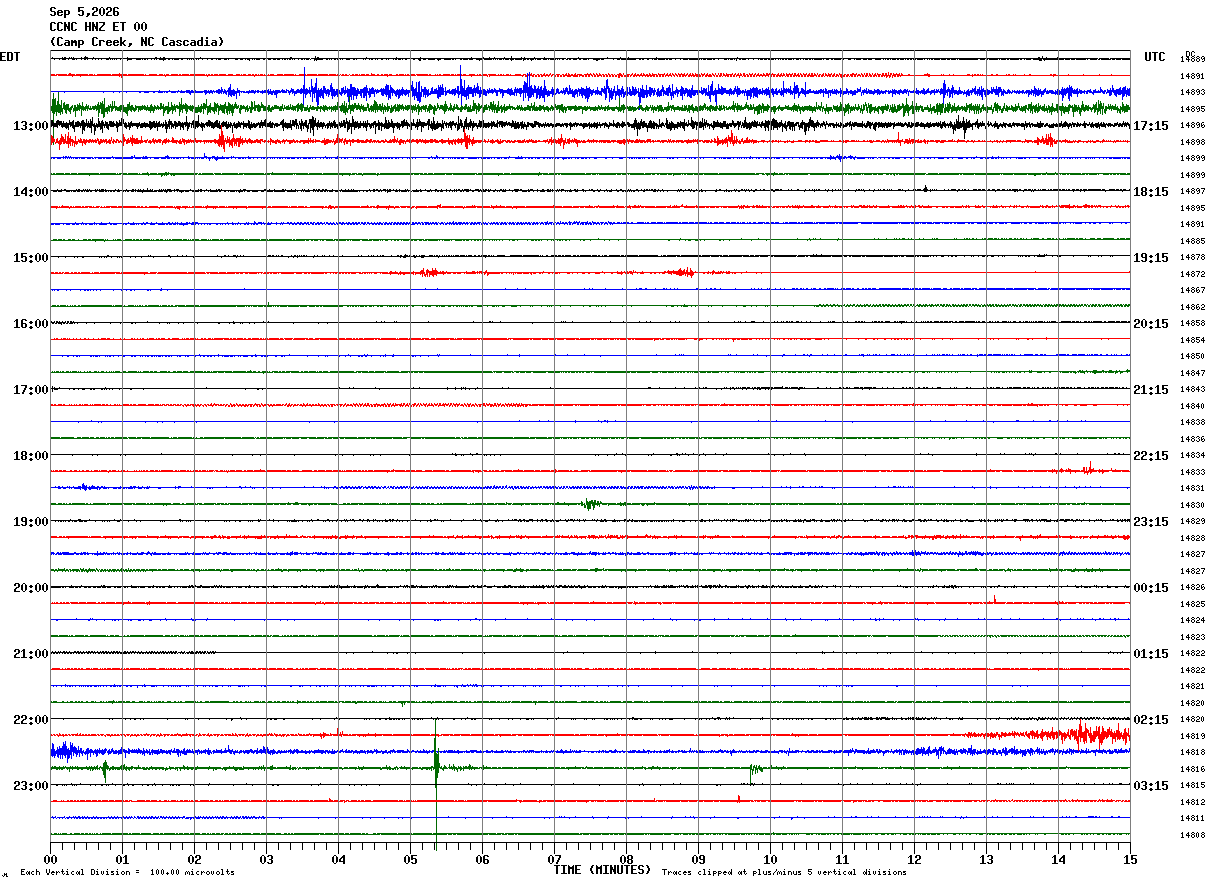Screen dimensions: 1210x886
Task: Select the 22:00 EDT time label
Action: (x=31, y=720)
